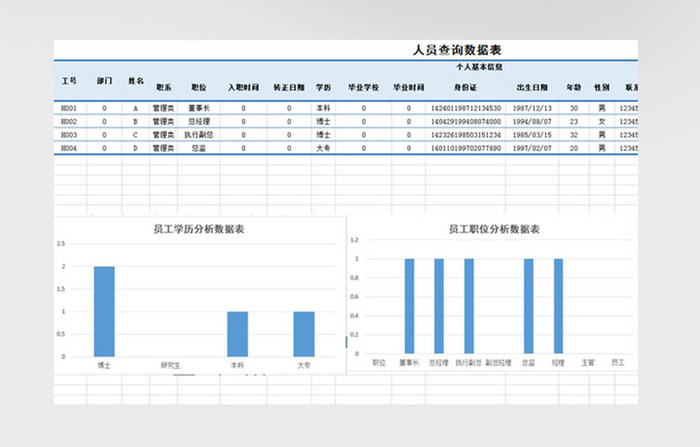Select the 毕业学校 column header
The height and width of the screenshot is (447, 700).
[x=363, y=87]
